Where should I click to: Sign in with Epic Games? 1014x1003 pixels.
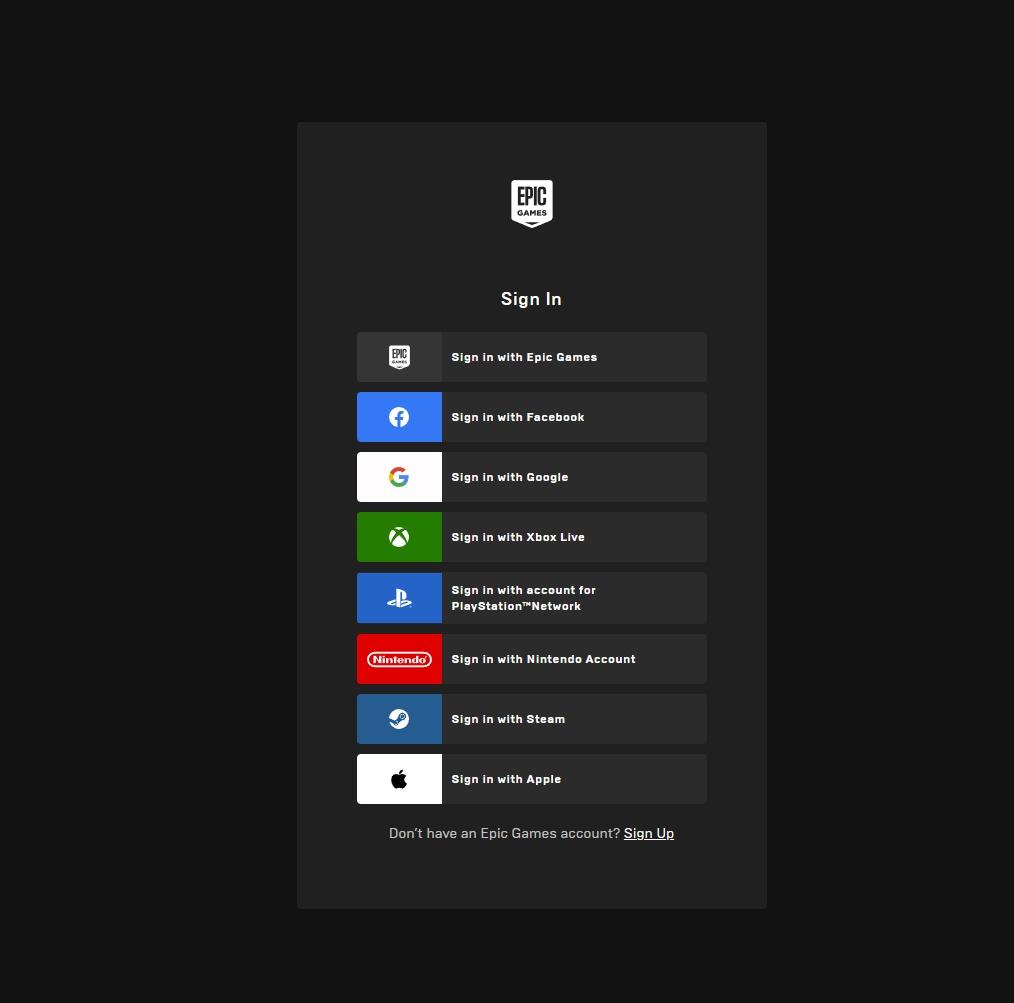click(531, 357)
